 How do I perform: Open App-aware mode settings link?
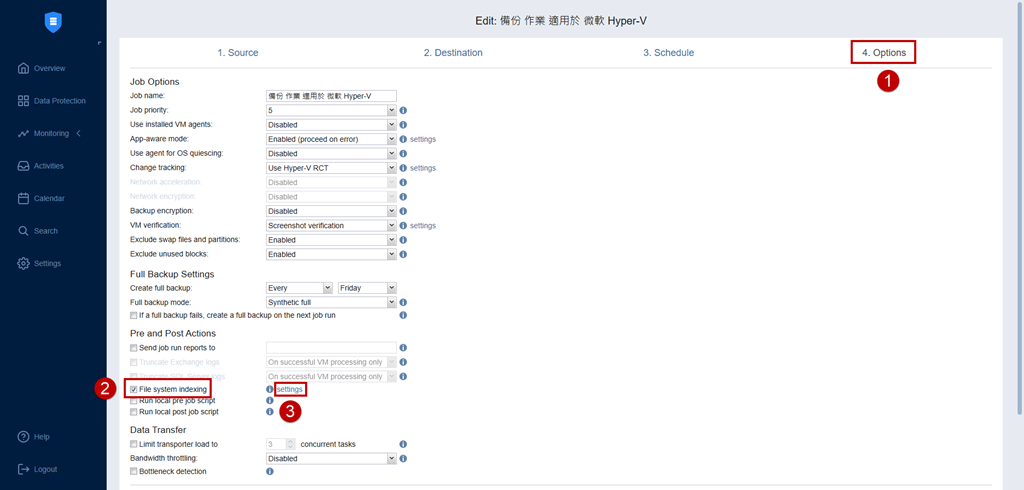(423, 139)
